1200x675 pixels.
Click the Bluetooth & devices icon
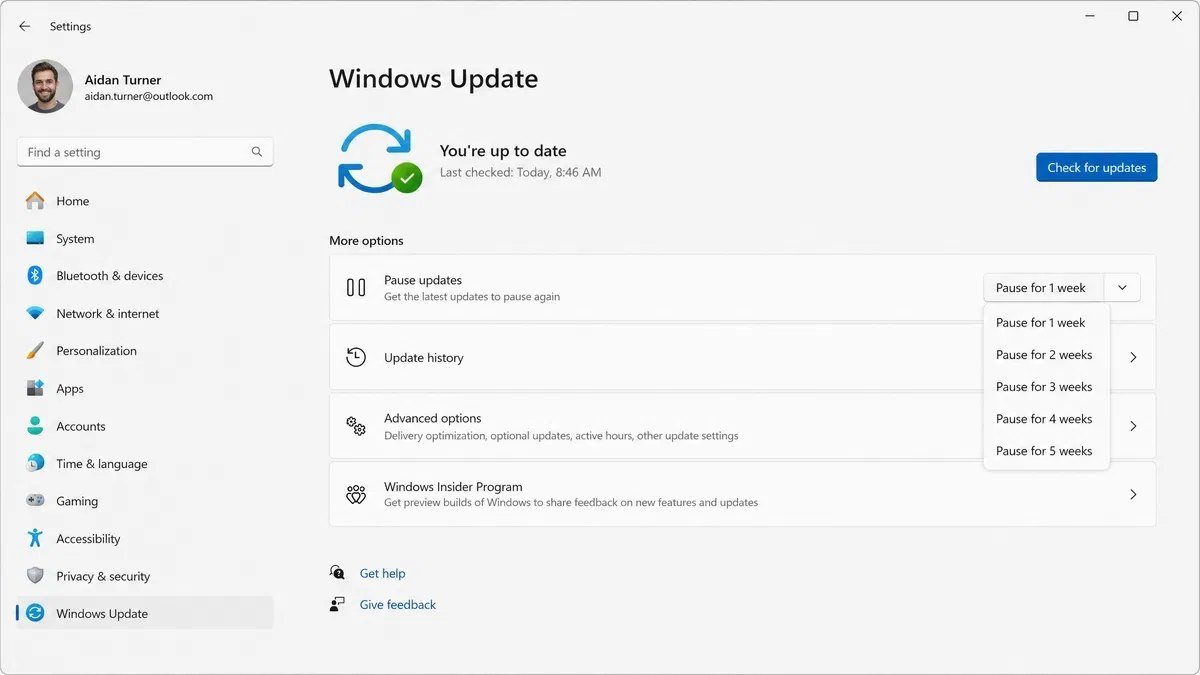pos(35,276)
